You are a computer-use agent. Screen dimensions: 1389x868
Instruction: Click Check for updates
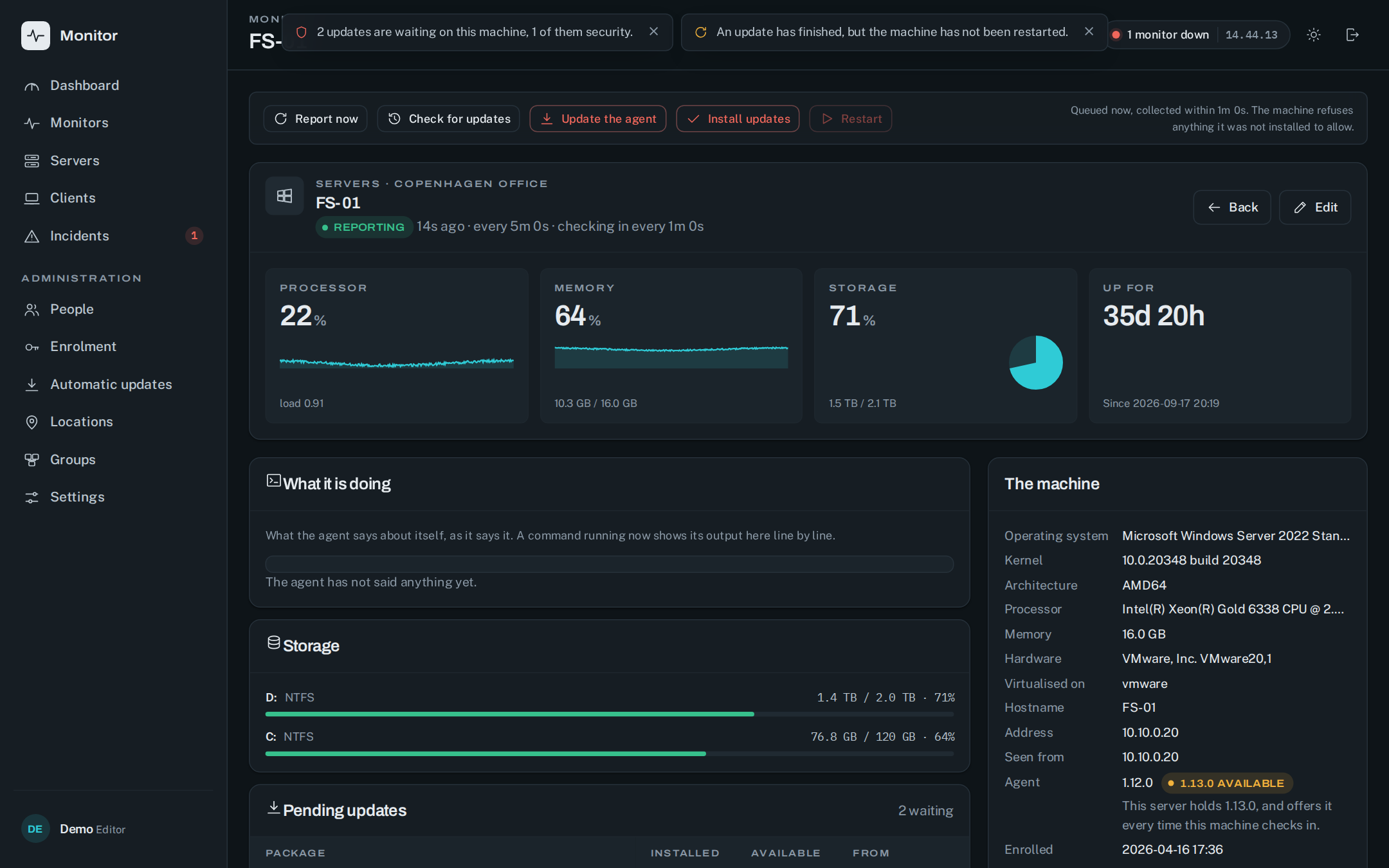coord(449,119)
